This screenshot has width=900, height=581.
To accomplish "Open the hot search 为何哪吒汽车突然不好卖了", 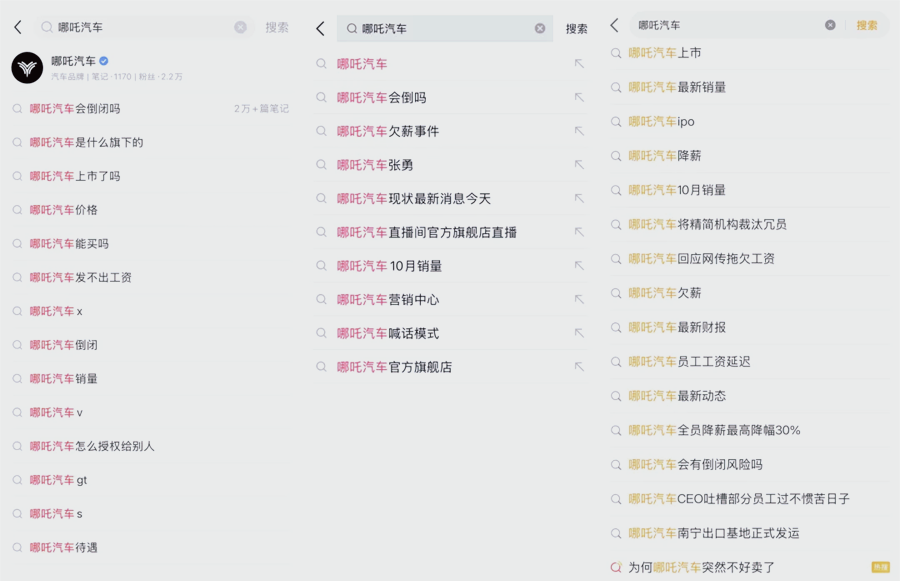I will coord(701,568).
